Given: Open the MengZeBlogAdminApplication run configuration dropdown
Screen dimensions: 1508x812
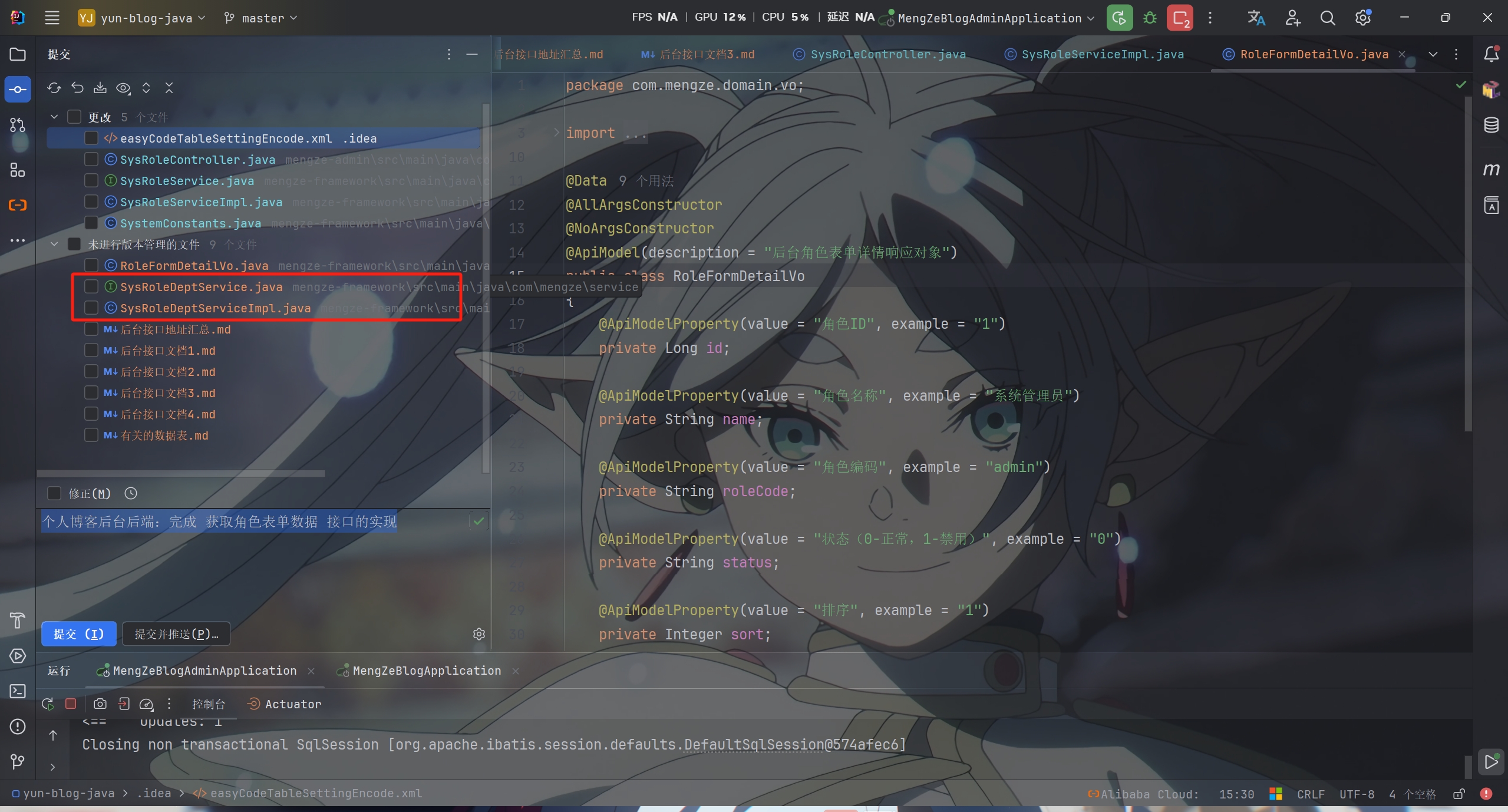Looking at the screenshot, I should [x=988, y=18].
